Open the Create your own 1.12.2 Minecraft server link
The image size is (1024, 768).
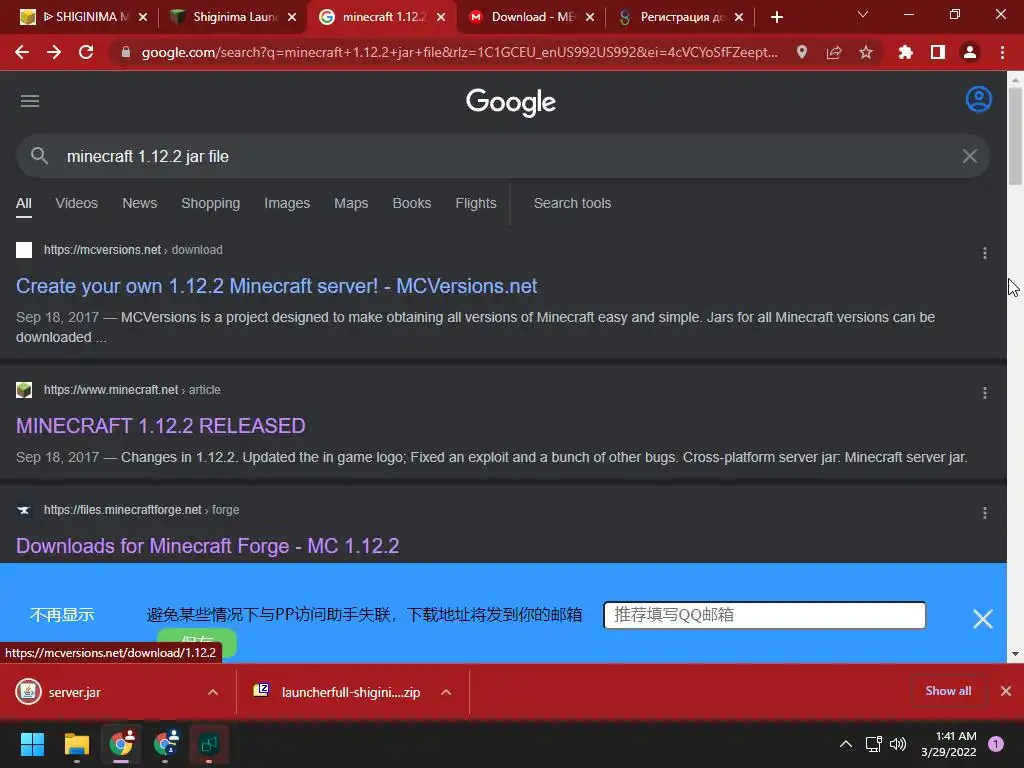(x=276, y=286)
